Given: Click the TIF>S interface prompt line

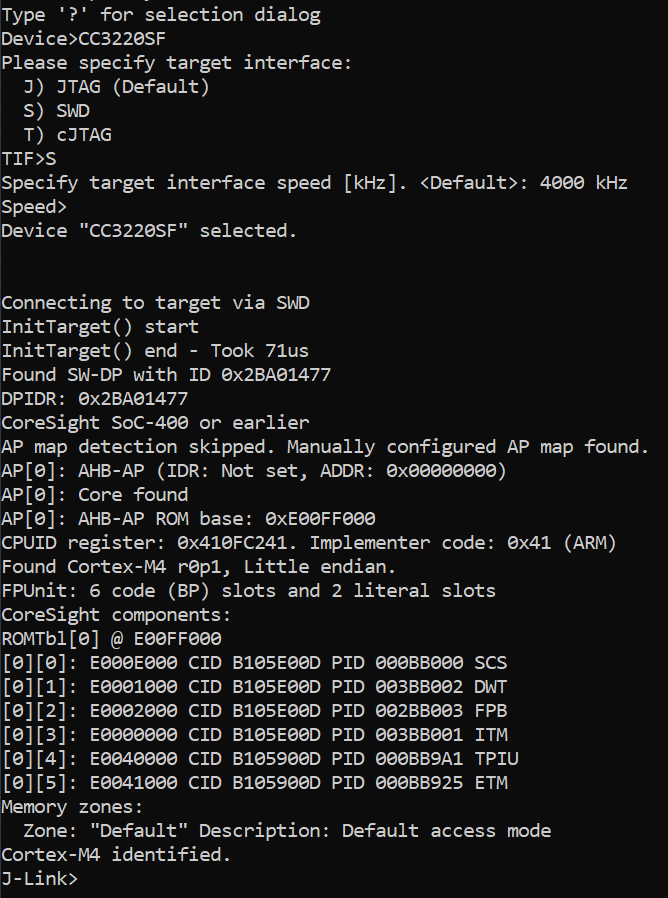Looking at the screenshot, I should (x=29, y=159).
